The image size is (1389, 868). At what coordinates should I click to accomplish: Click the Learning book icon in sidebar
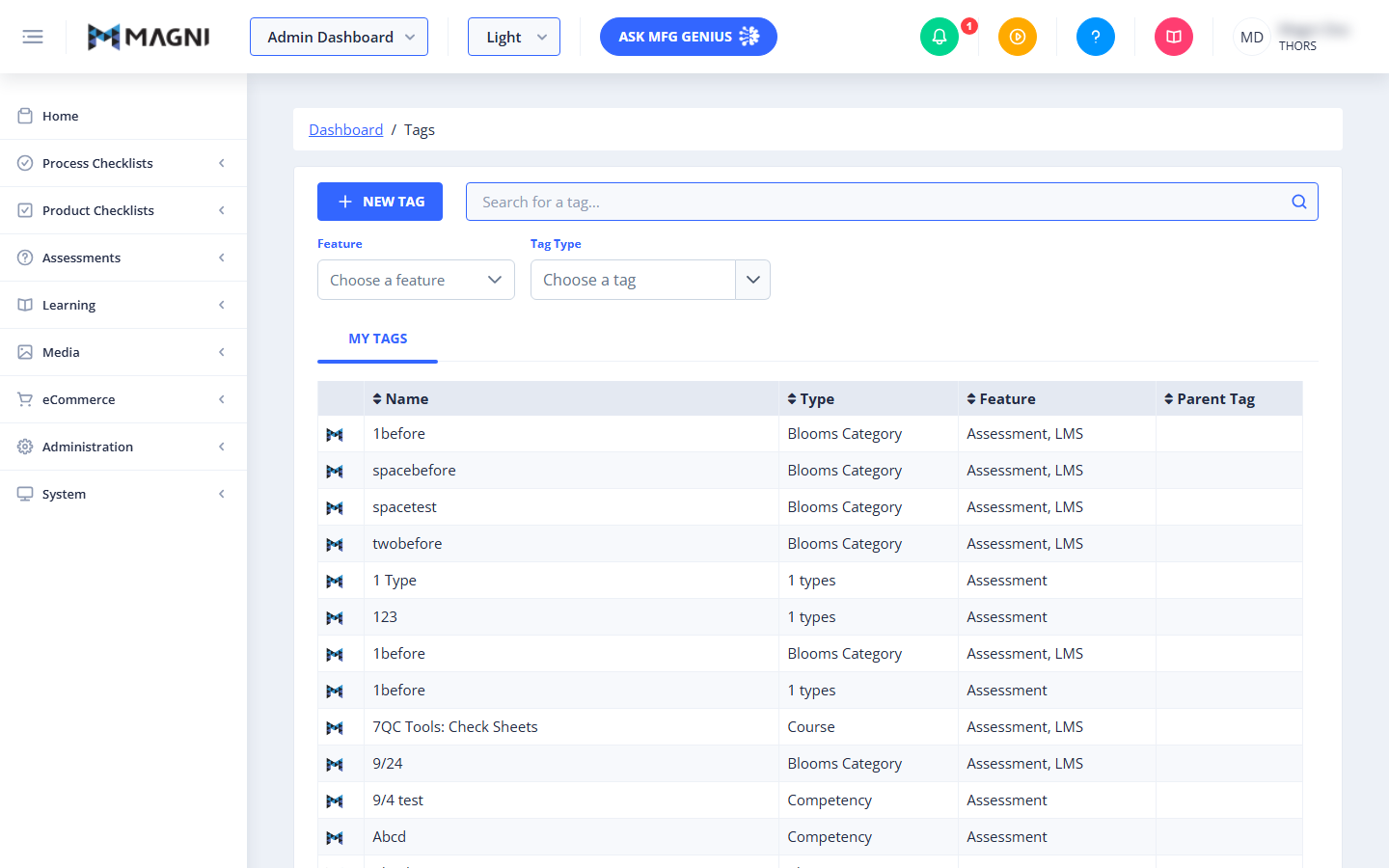tap(25, 305)
